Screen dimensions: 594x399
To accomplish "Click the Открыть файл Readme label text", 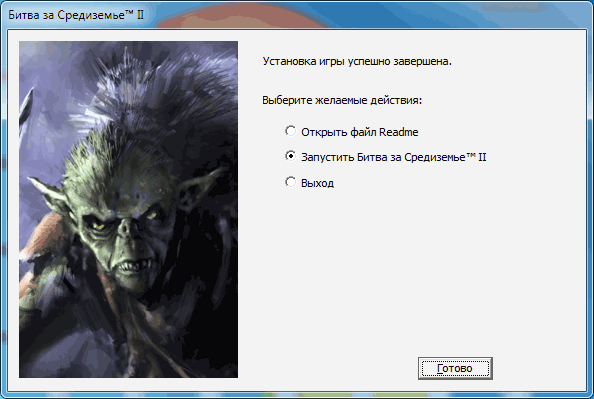I will point(360,132).
